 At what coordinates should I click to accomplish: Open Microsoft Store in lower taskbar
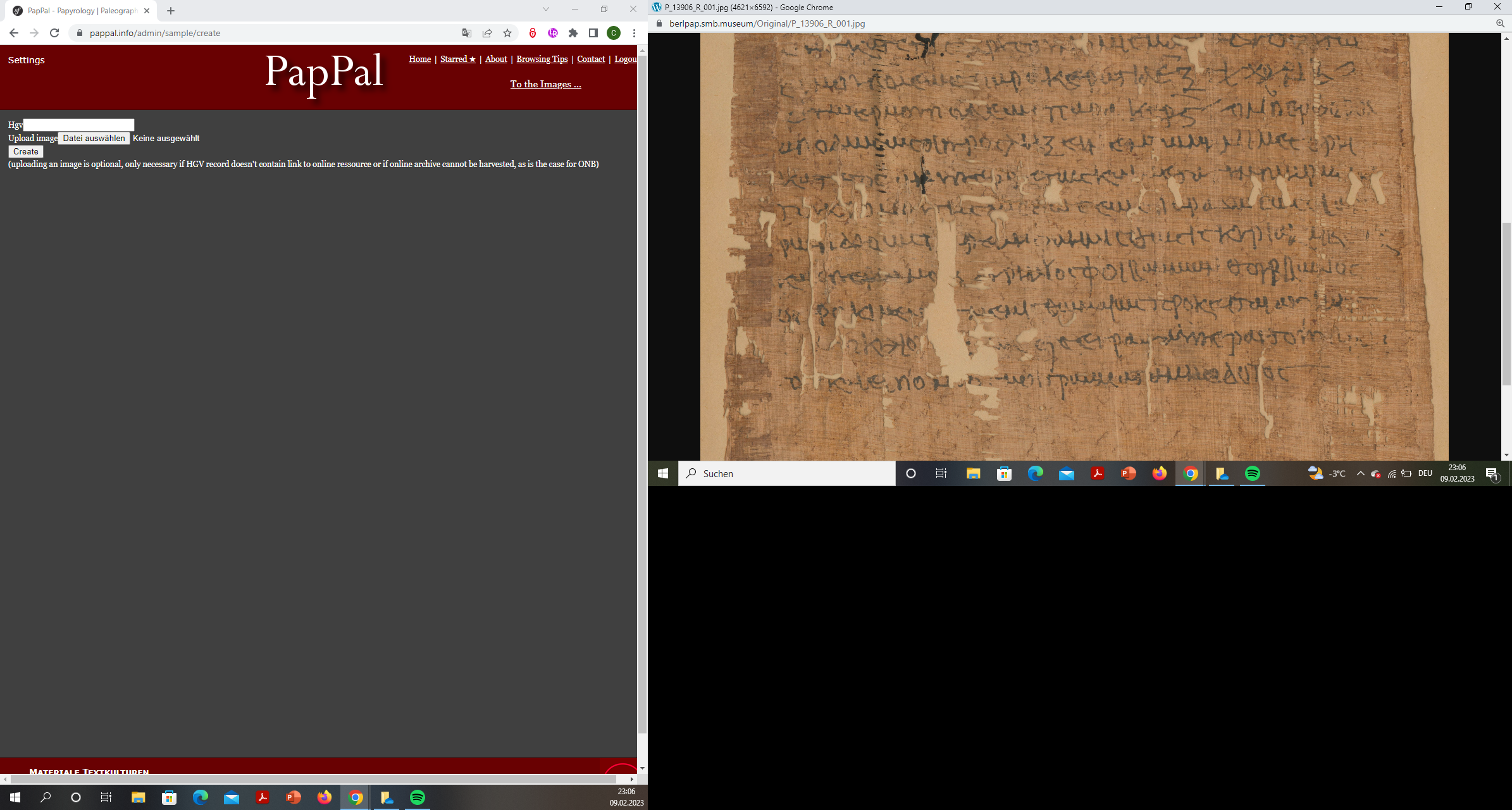tap(169, 797)
